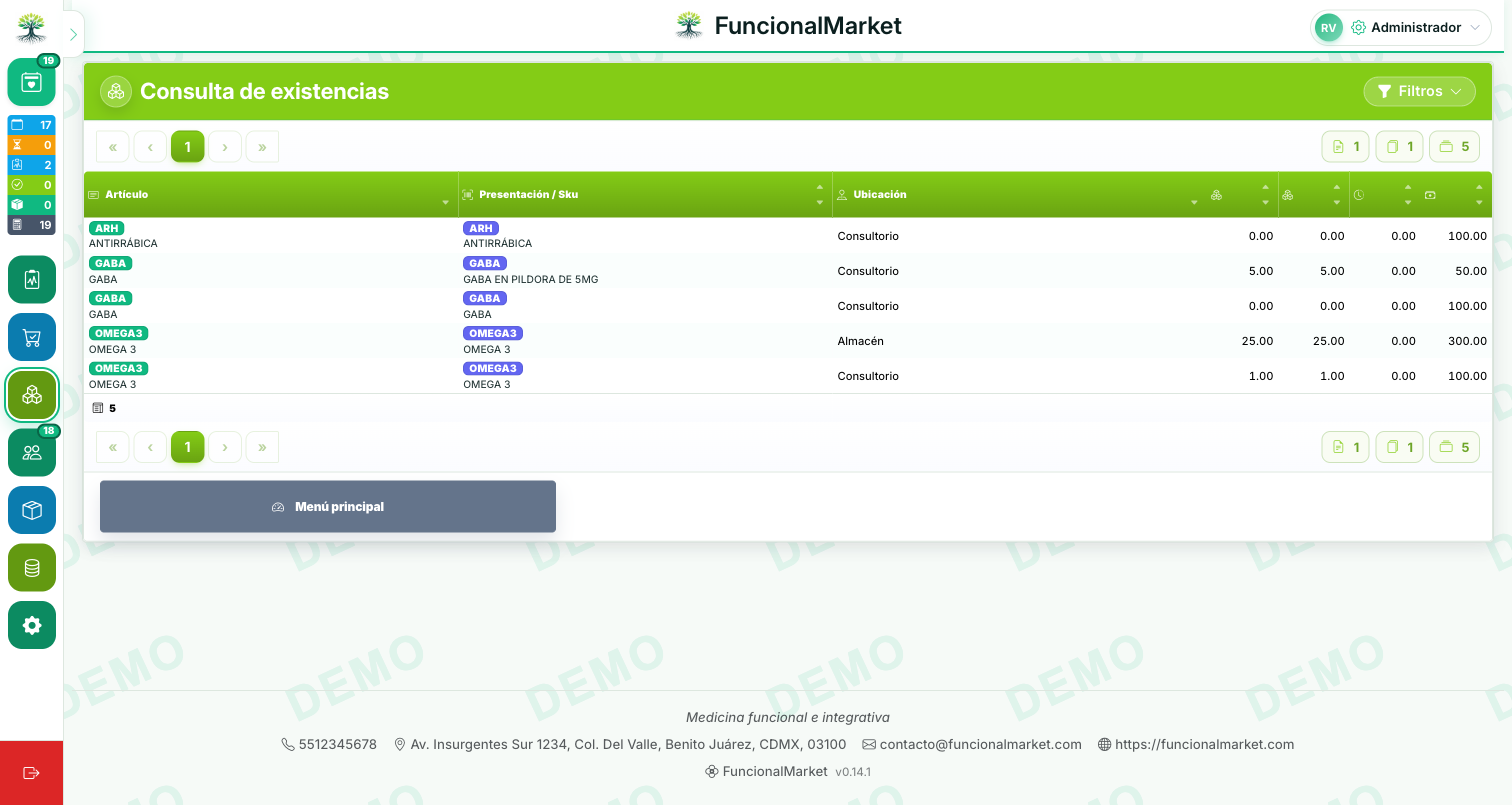Click the record count icon in table footer

pos(98,408)
